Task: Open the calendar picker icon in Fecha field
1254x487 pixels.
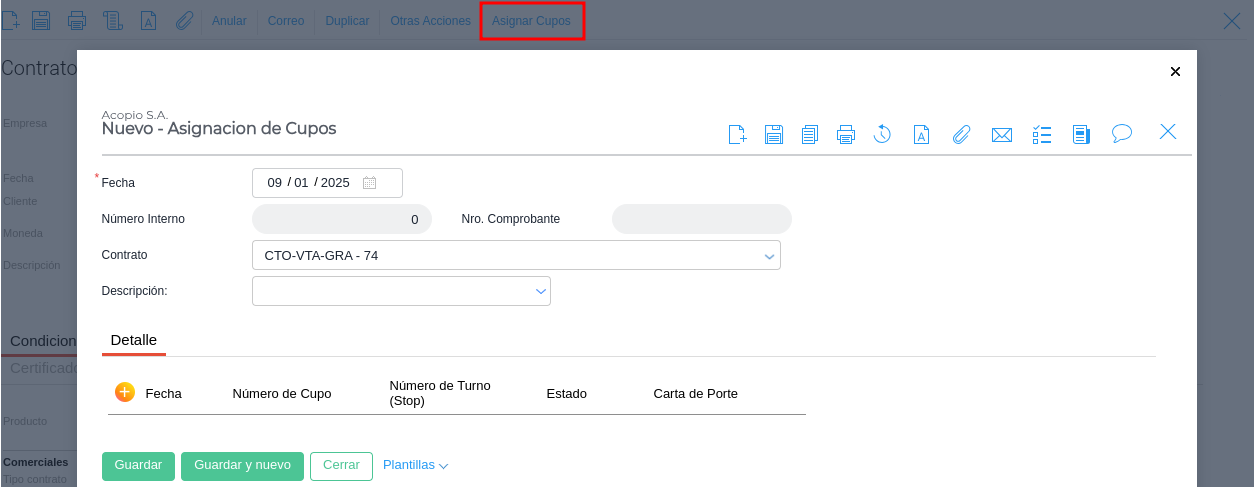Action: pyautogui.click(x=369, y=183)
